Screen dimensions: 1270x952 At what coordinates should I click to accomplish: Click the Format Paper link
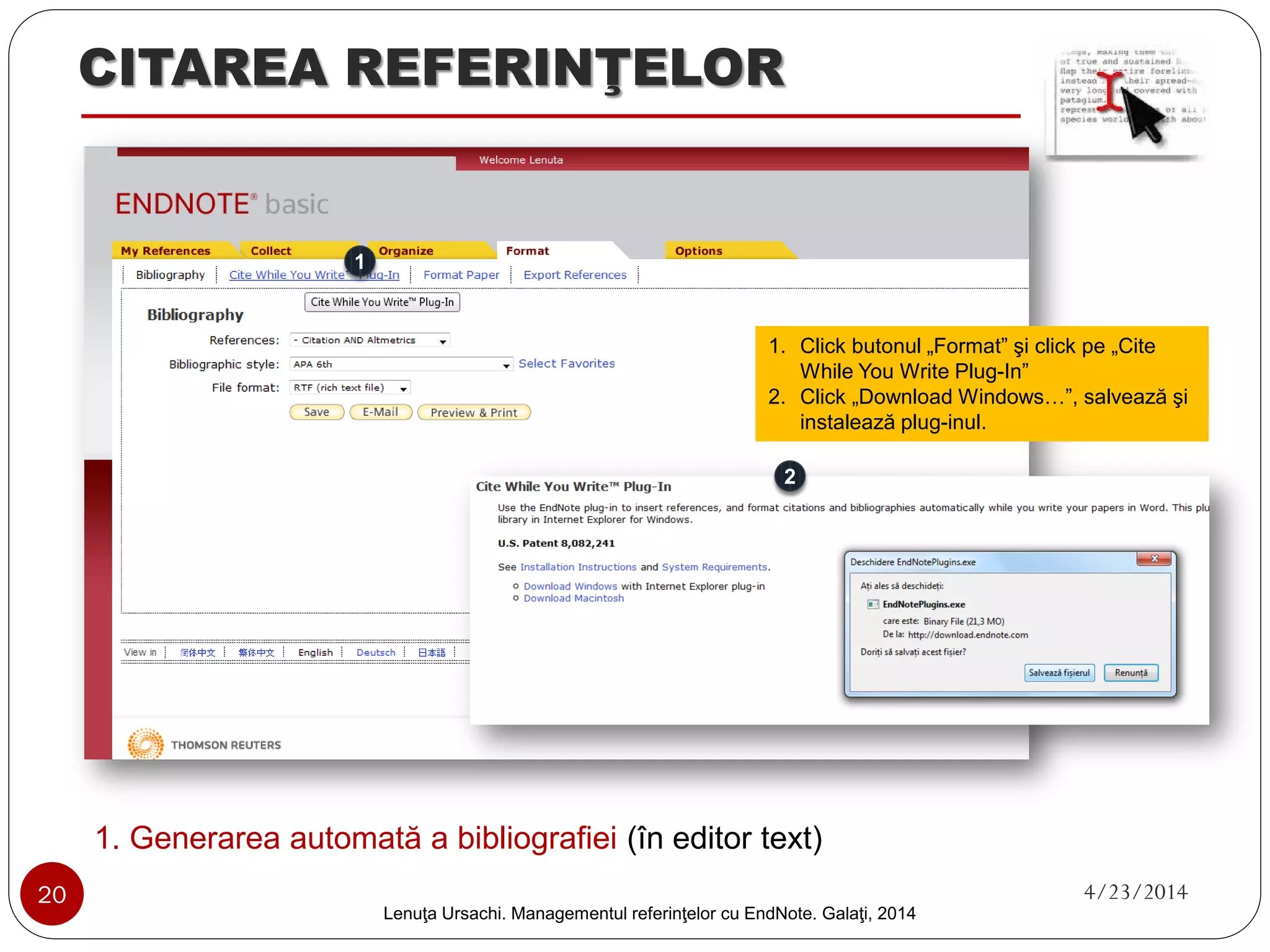pos(461,275)
